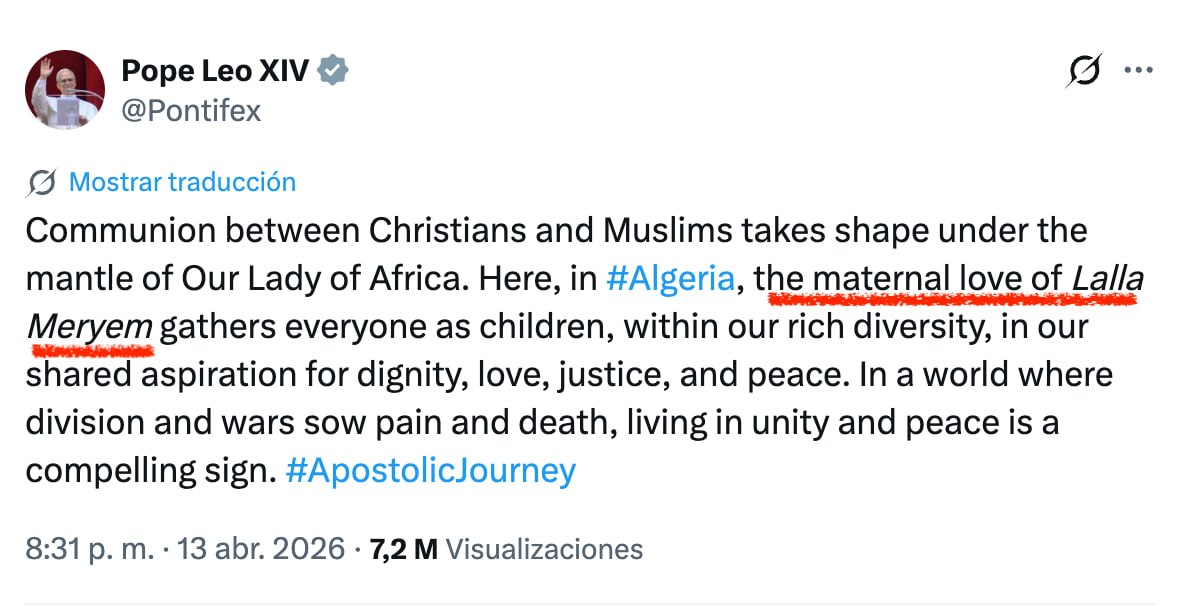Open the @Pontifex handle link
The height and width of the screenshot is (606, 1182).
(190, 111)
